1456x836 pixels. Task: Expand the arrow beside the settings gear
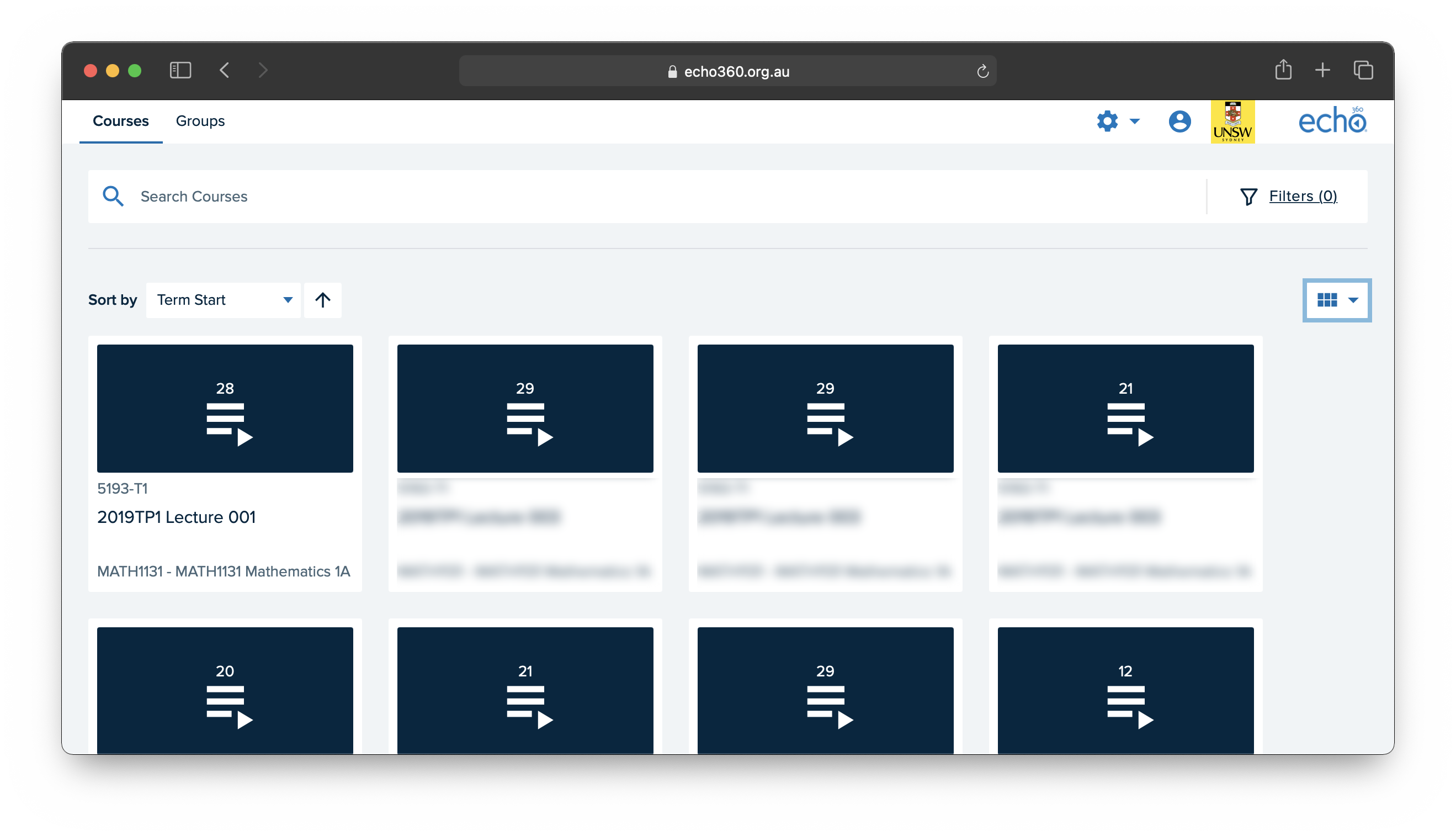click(1135, 121)
